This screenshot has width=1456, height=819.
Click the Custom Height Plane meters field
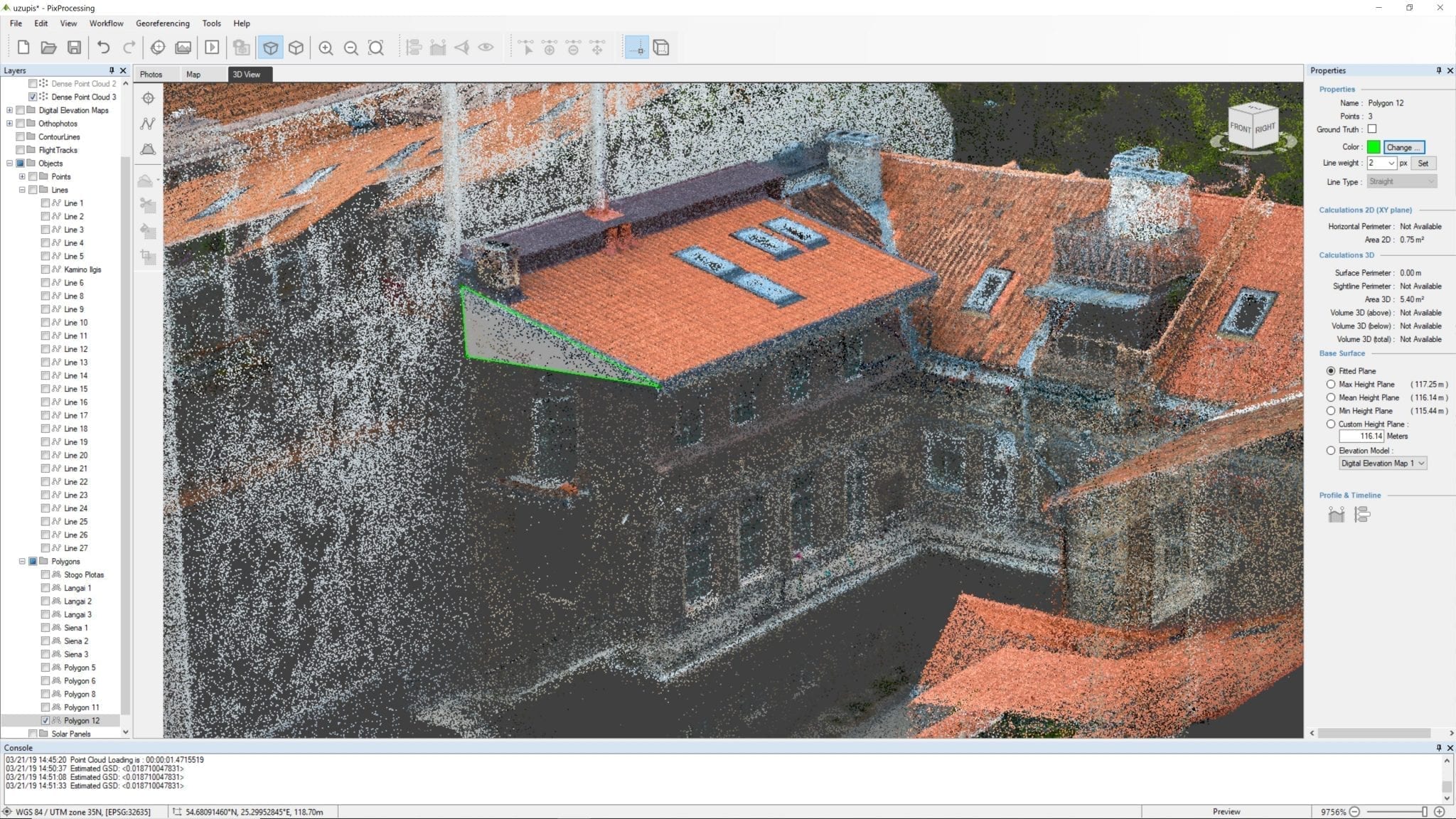[1361, 437]
